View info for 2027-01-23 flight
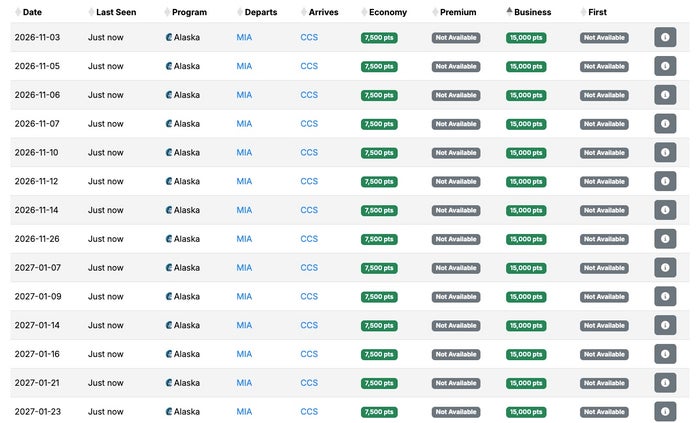 click(x=665, y=411)
